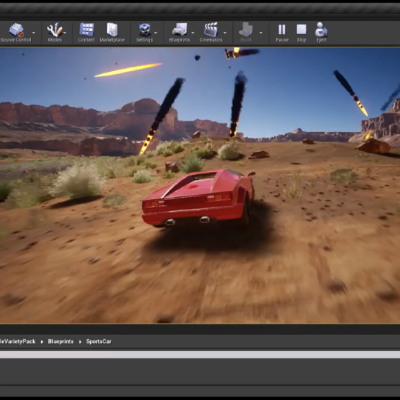Expand the Build options dropdown arrow

click(261, 33)
